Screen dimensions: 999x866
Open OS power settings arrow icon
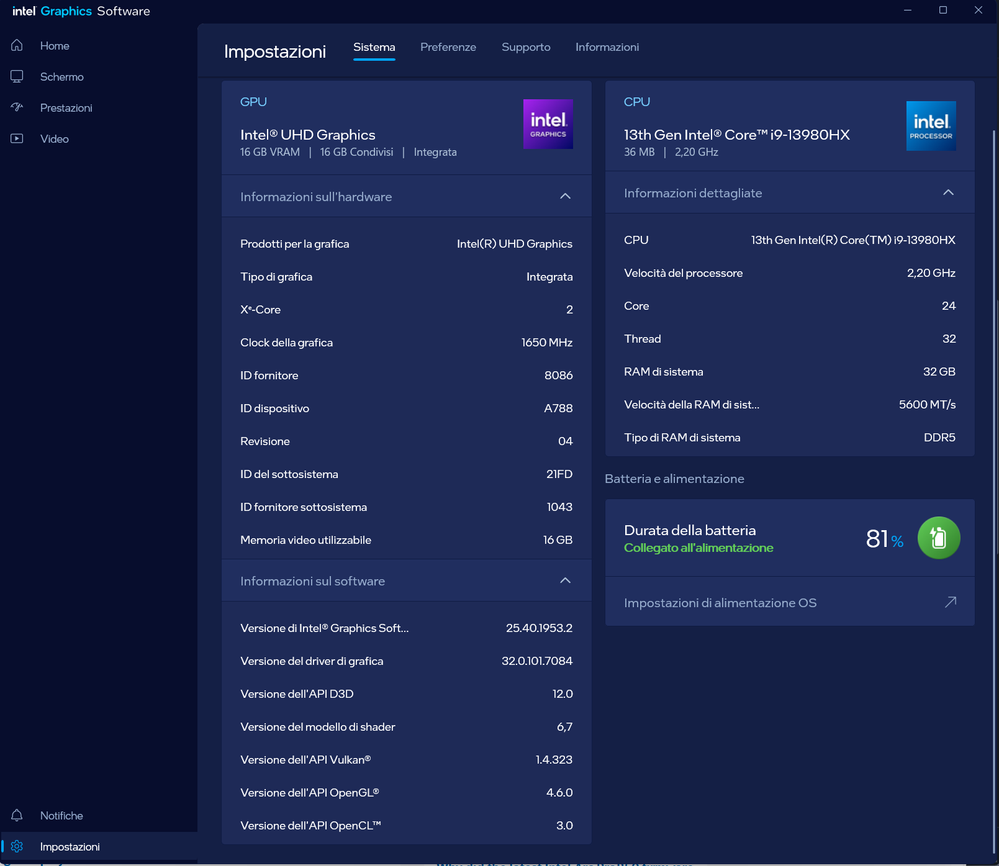[x=950, y=602]
